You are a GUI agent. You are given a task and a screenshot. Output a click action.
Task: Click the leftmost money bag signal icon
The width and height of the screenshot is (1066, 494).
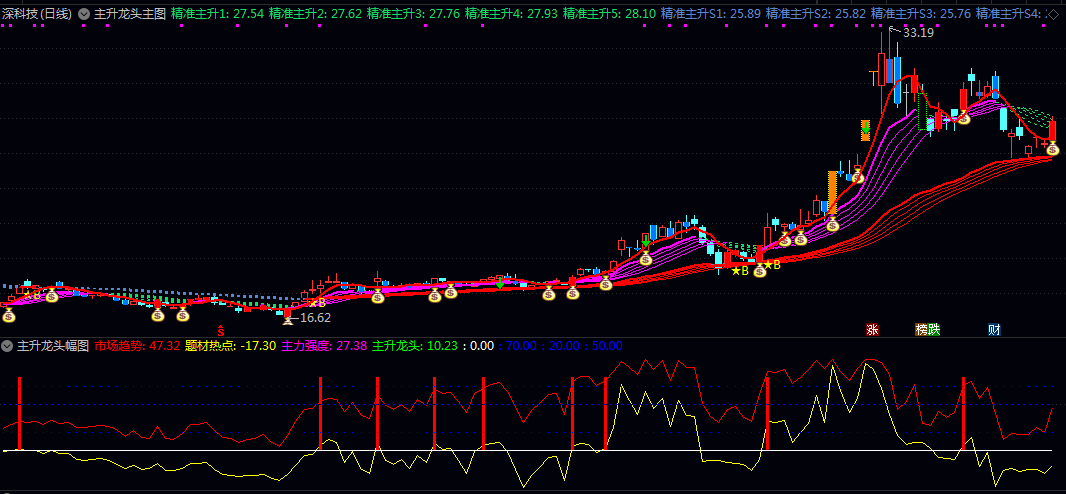click(9, 316)
